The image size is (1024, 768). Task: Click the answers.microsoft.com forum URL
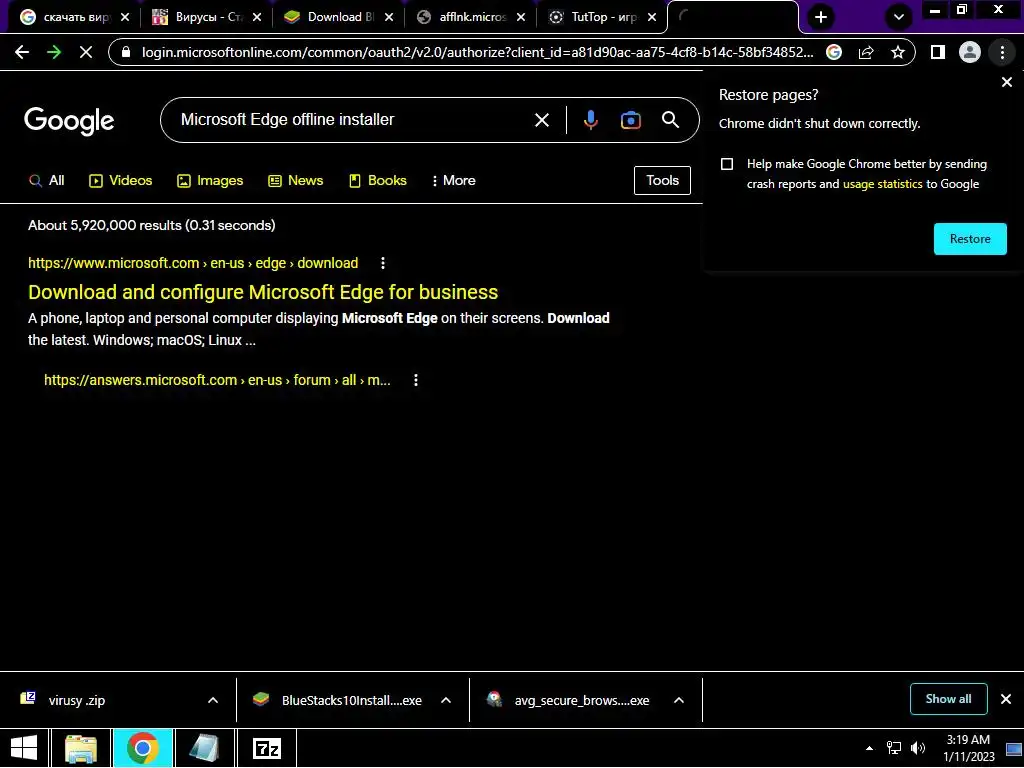coord(217,380)
